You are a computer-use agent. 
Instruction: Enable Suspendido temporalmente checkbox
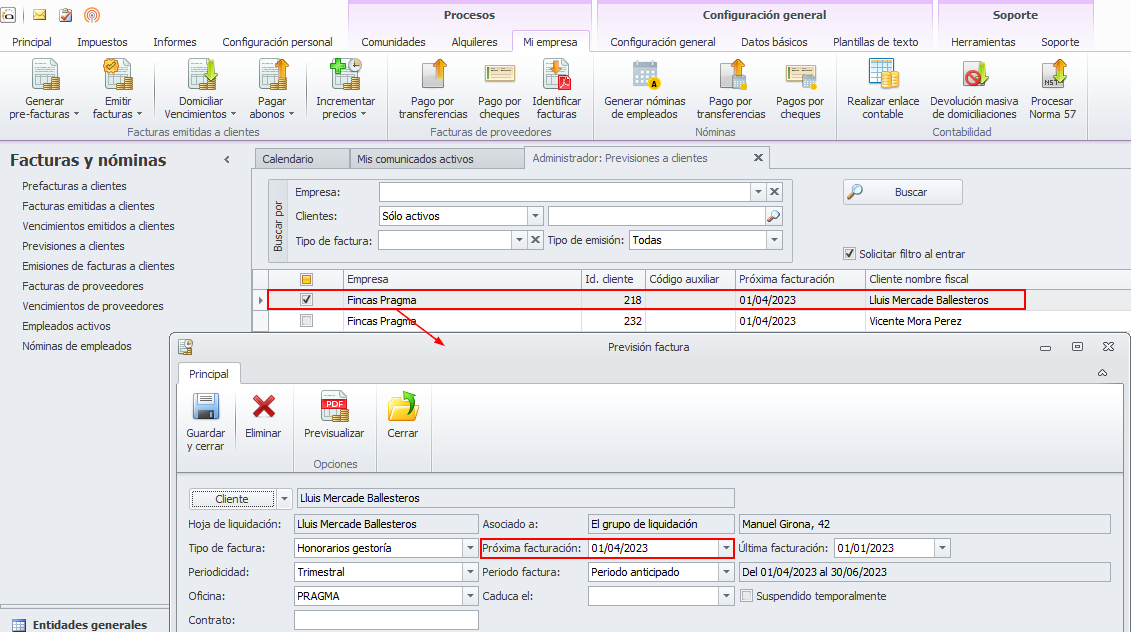tap(747, 596)
